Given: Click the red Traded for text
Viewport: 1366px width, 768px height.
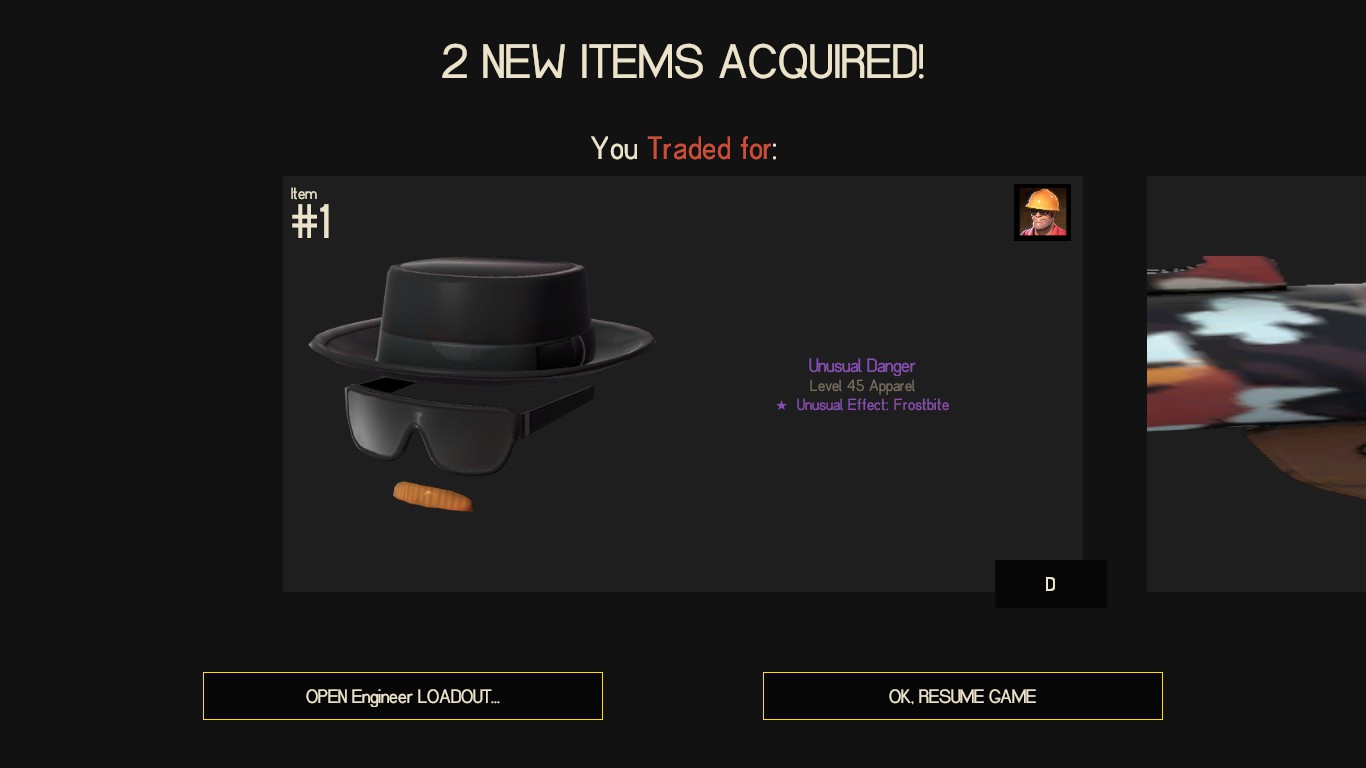Looking at the screenshot, I should click(x=709, y=149).
